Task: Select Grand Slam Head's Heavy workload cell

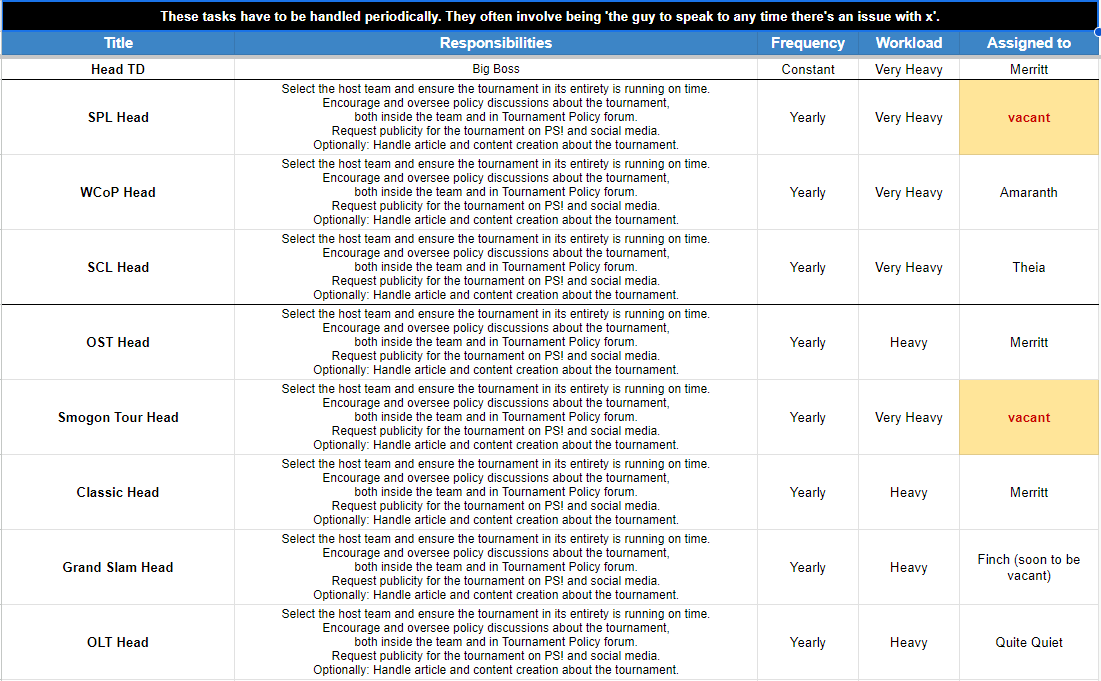Action: tap(909, 567)
